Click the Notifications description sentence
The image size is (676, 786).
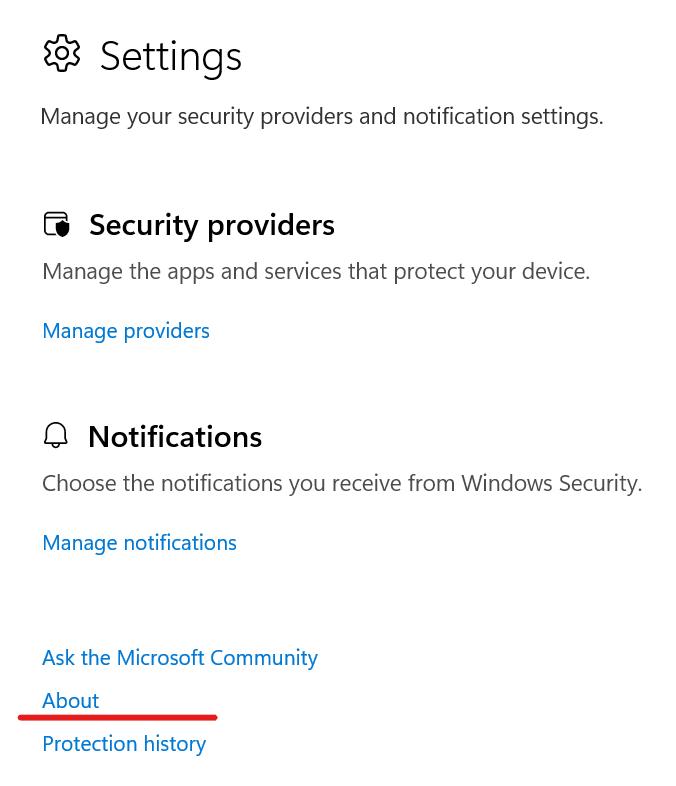point(342,484)
